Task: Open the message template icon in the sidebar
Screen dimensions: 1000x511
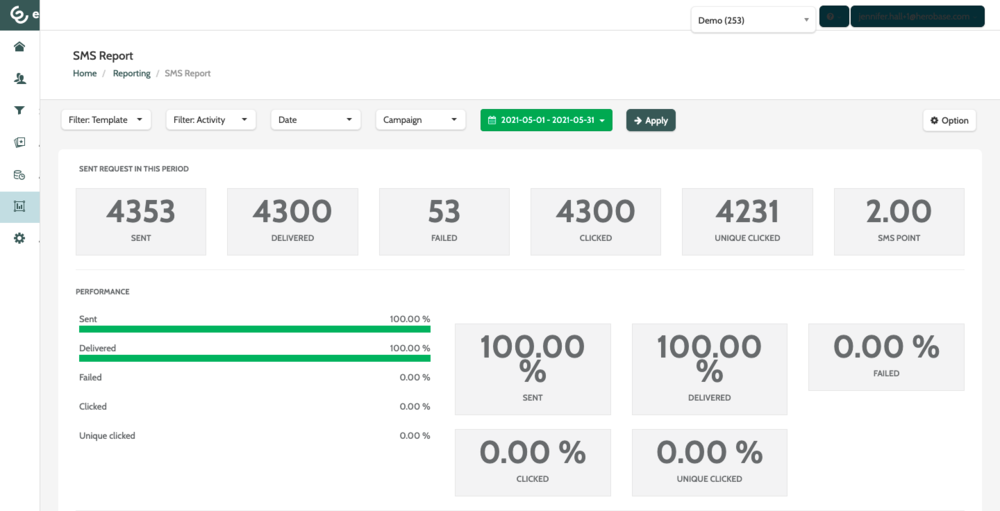Action: (x=19, y=143)
